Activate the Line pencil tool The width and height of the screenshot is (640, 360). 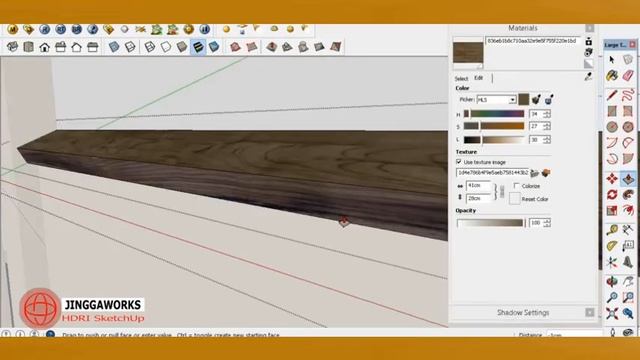coord(611,95)
